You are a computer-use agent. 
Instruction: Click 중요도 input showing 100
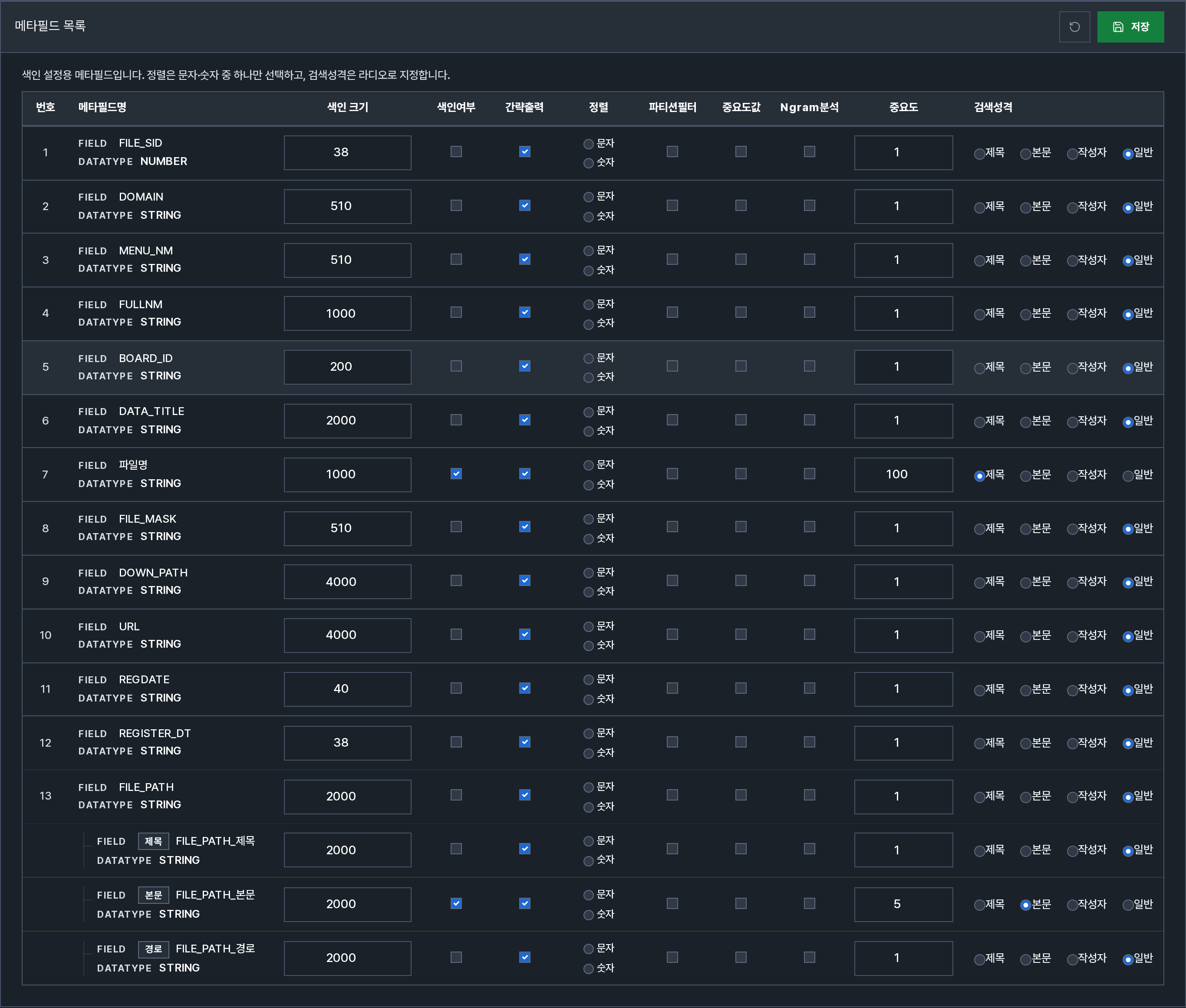(x=903, y=474)
